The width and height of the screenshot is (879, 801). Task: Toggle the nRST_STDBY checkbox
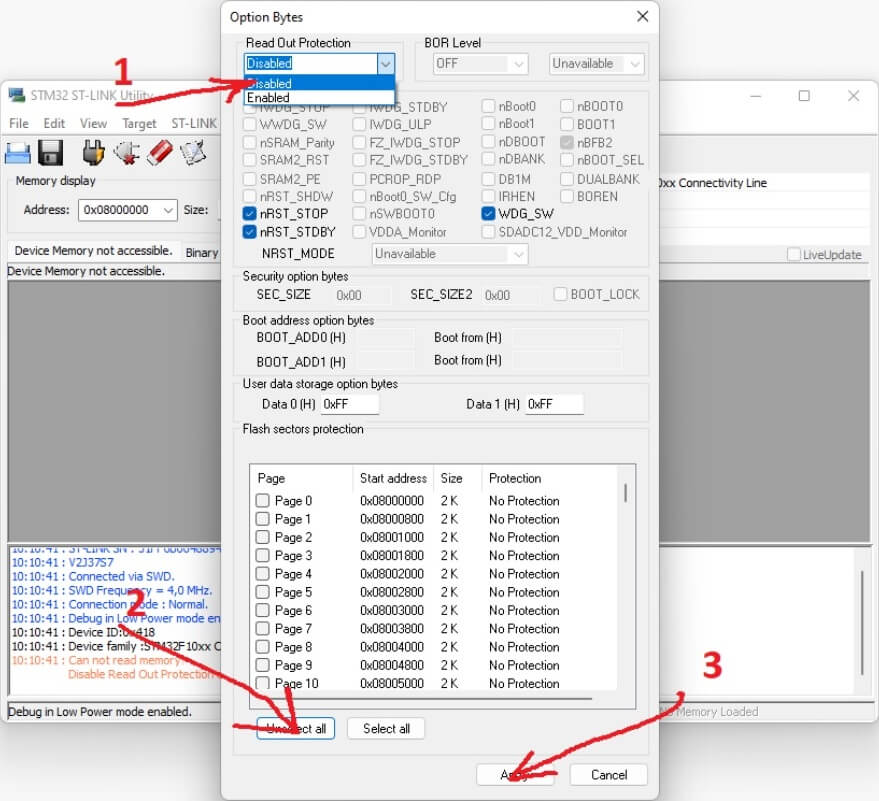click(x=249, y=231)
